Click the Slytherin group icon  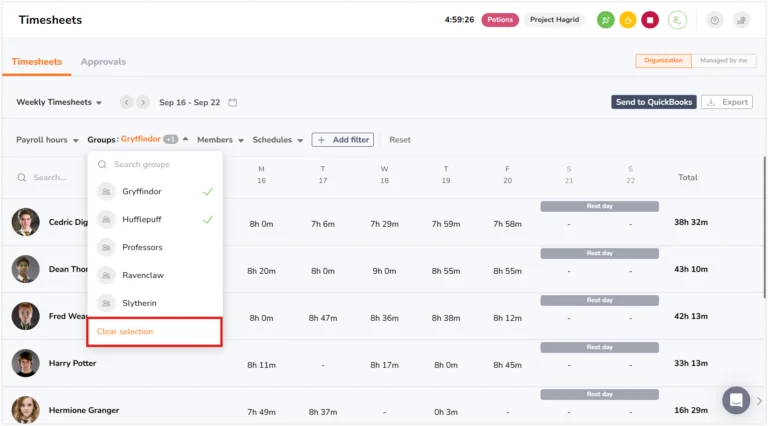pos(106,303)
